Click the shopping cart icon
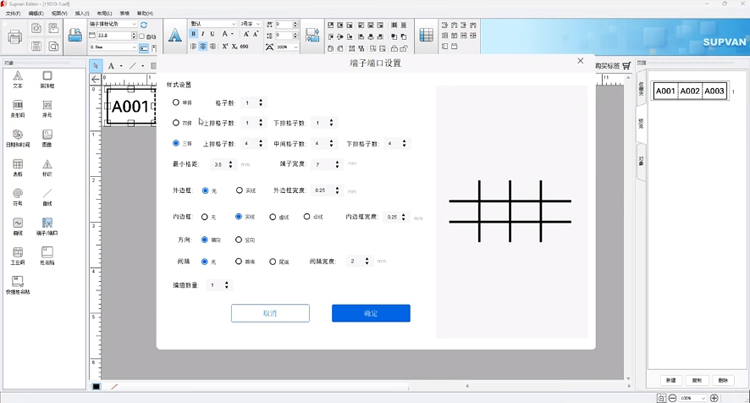This screenshot has height=403, width=750. (x=627, y=66)
